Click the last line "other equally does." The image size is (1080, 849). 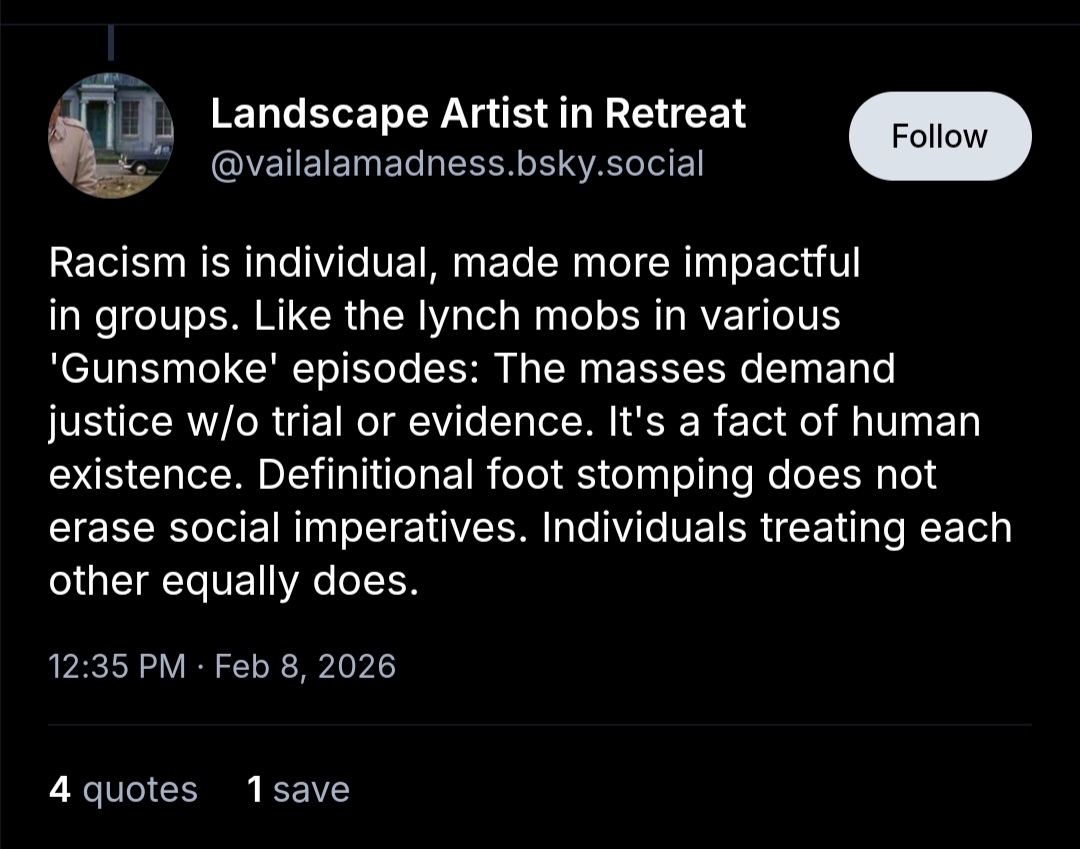pyautogui.click(x=232, y=581)
